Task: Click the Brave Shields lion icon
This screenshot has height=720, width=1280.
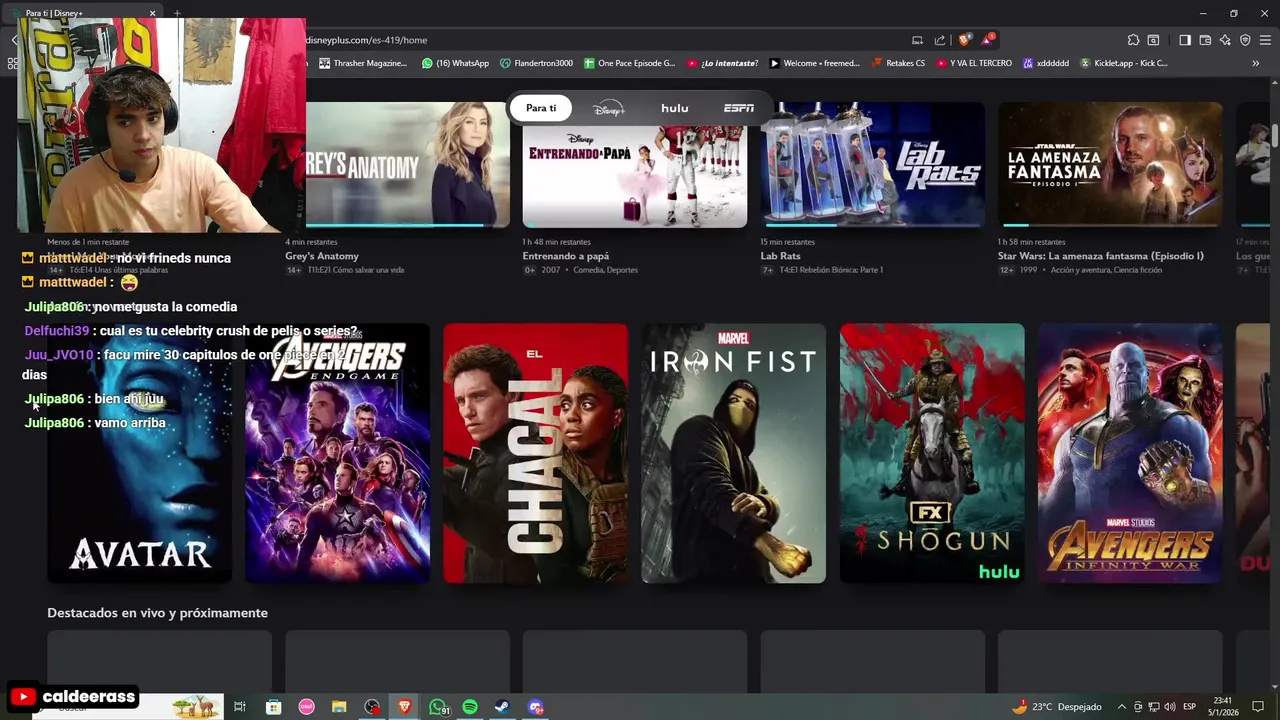Action: 964,40
